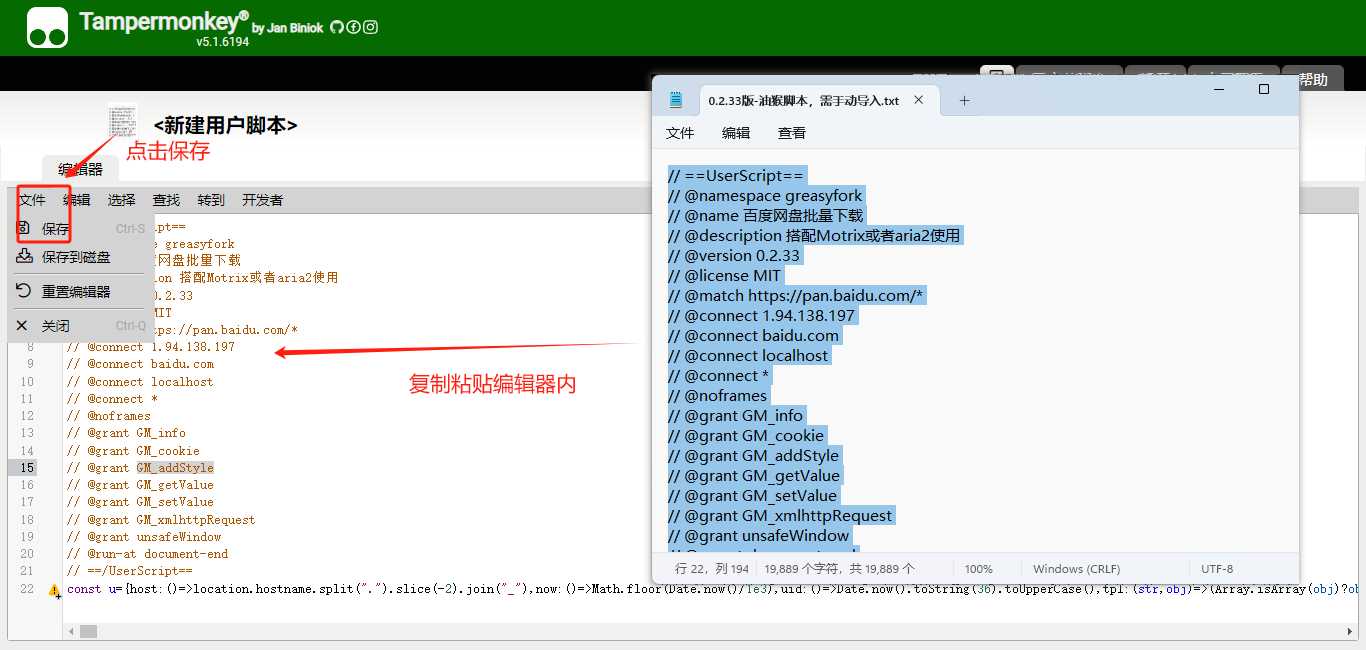Click '// @namespace greasyfork' in Notepad

[765, 196]
